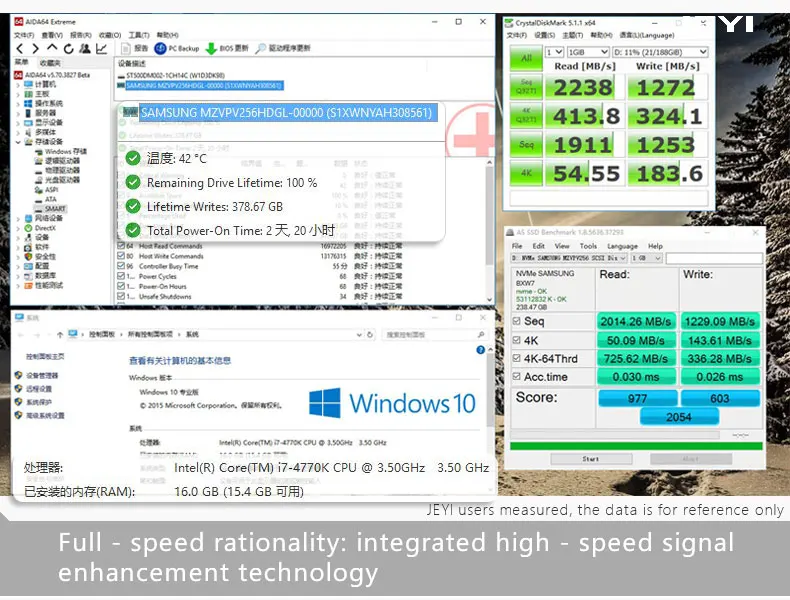The width and height of the screenshot is (790, 600).
Task: Toggle the 4K checkbox in AS SSD Benchmark
Action: (x=516, y=340)
